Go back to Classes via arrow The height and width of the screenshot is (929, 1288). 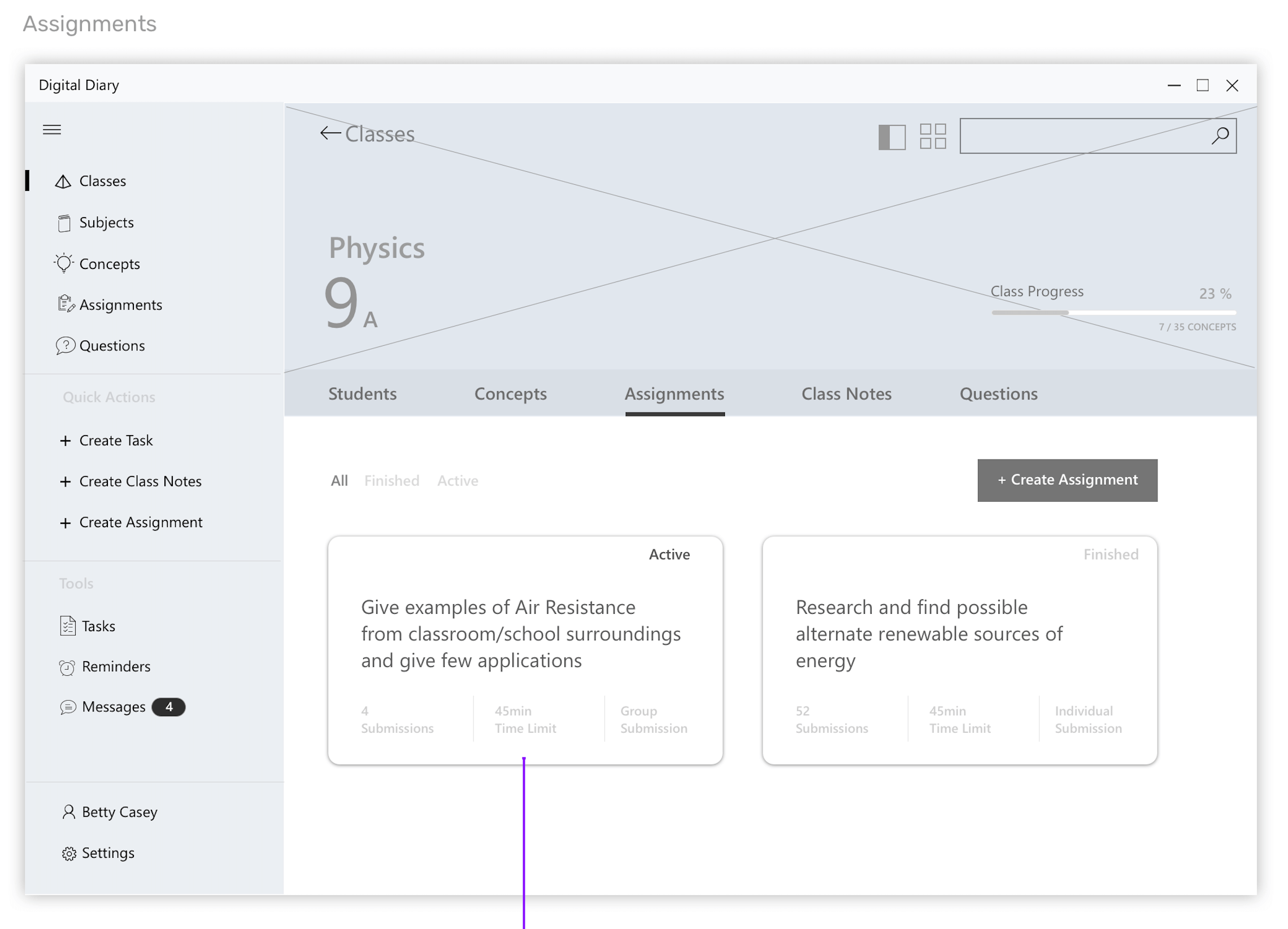pos(330,133)
